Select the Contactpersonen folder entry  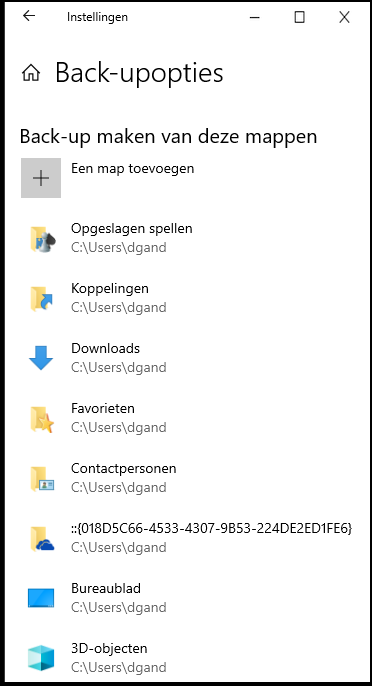[187, 478]
